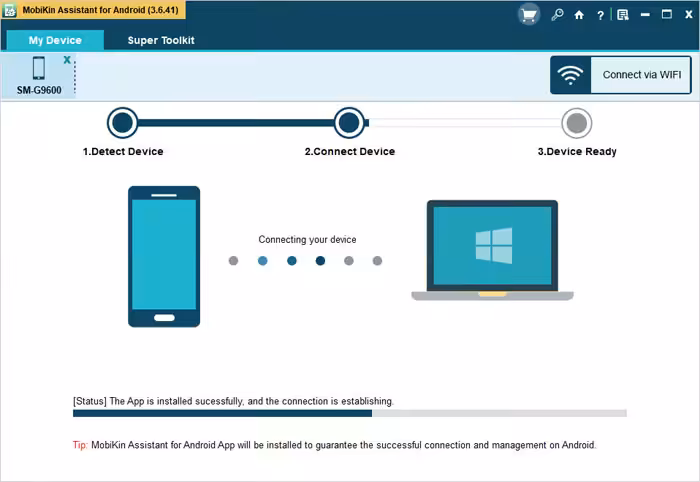This screenshot has width=700, height=482.
Task: Click the WiFi signal icon
Action: click(x=571, y=75)
